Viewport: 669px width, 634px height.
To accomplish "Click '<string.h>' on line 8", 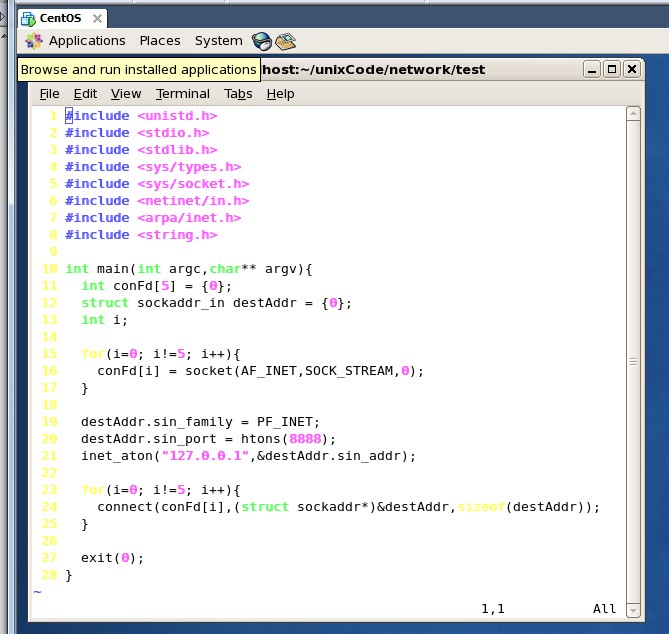I will [177, 235].
